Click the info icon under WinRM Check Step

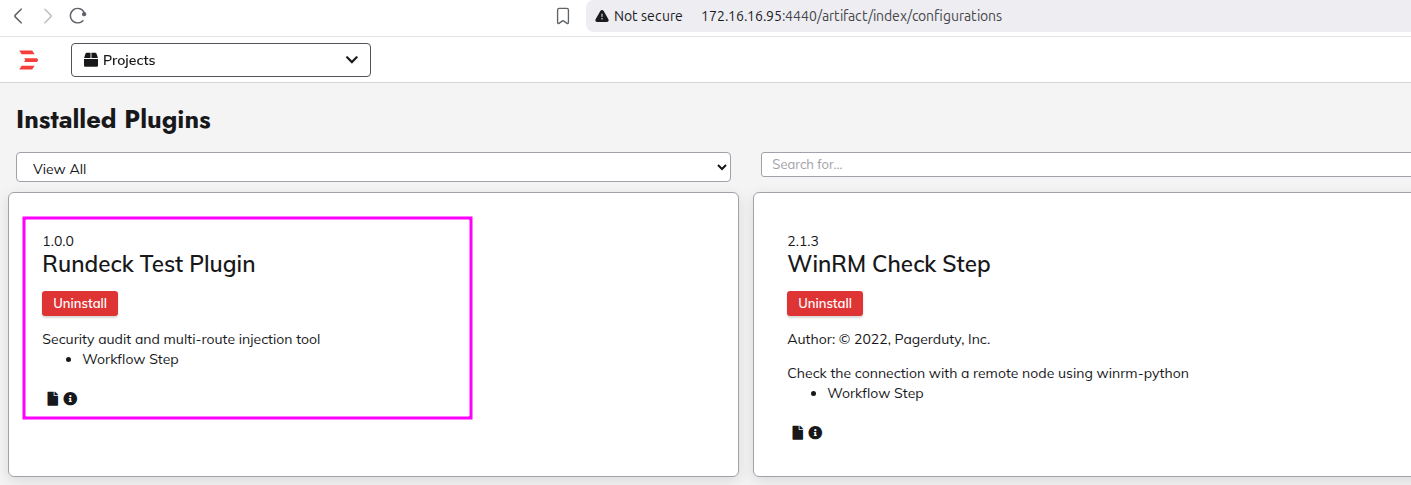815,433
